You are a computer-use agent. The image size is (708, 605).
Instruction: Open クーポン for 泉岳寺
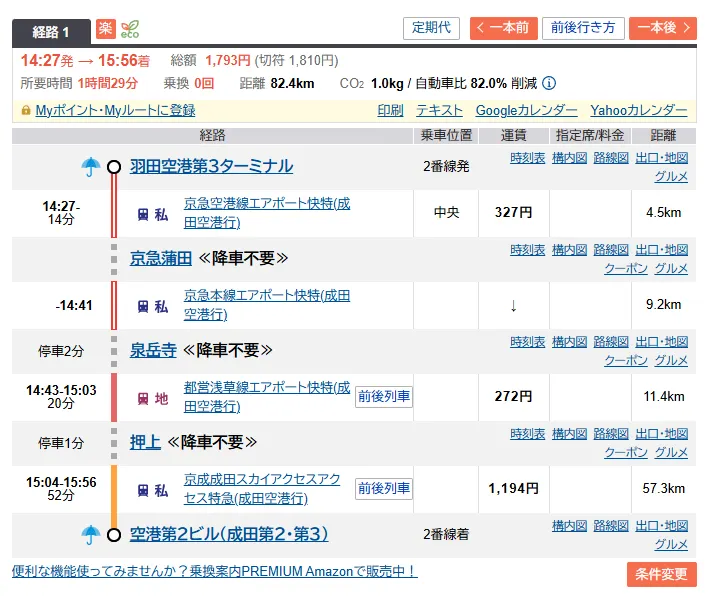[626, 361]
